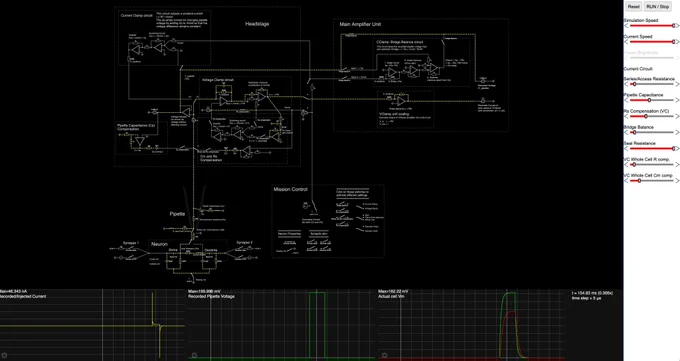Toggle the upper Synapse 1 switch
The width and height of the screenshot is (680, 361).
click(x=131, y=248)
